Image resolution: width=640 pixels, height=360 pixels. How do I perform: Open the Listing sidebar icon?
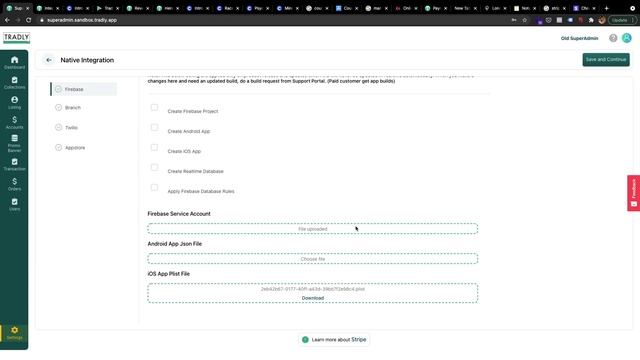pos(14,102)
